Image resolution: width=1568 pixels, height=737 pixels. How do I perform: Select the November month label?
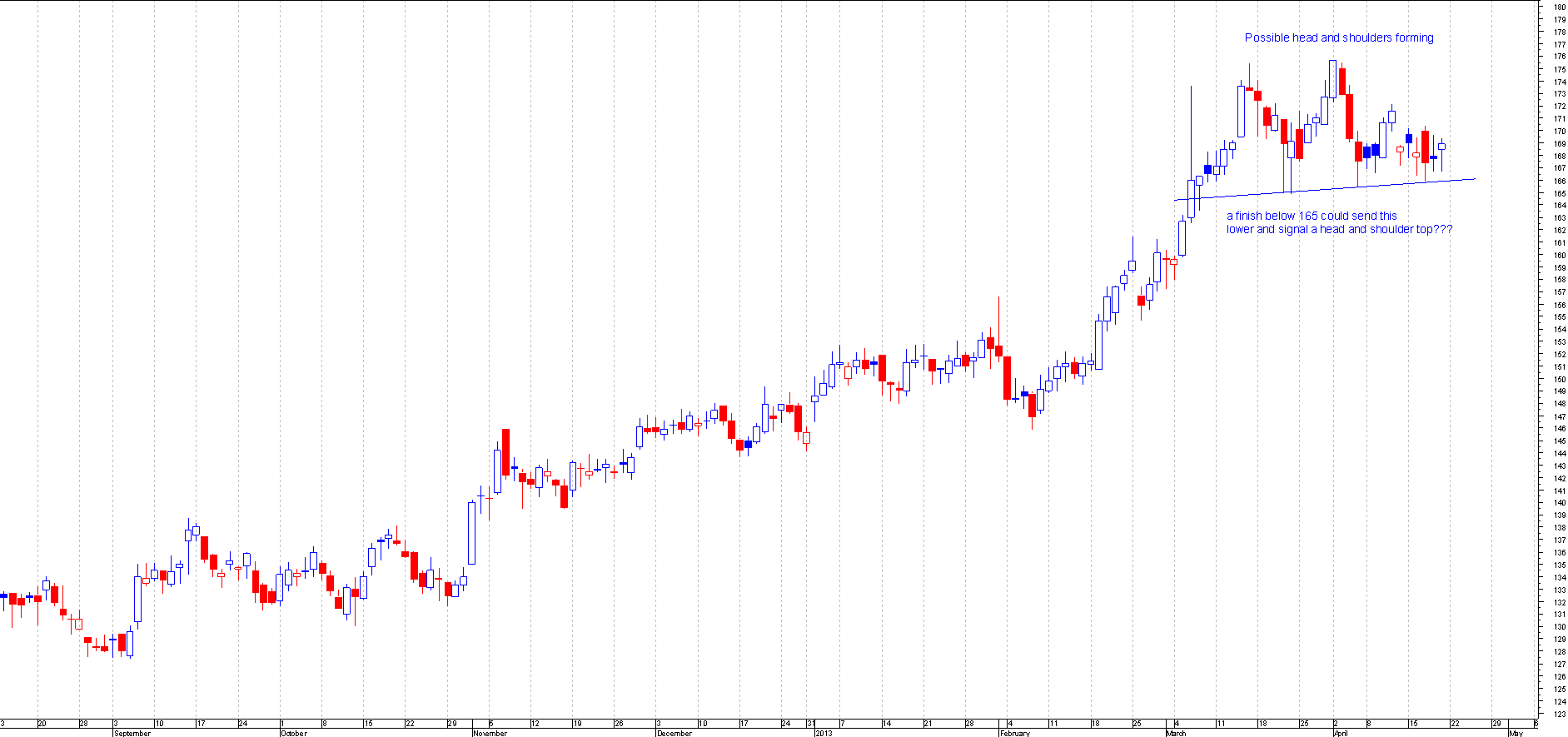click(x=490, y=733)
